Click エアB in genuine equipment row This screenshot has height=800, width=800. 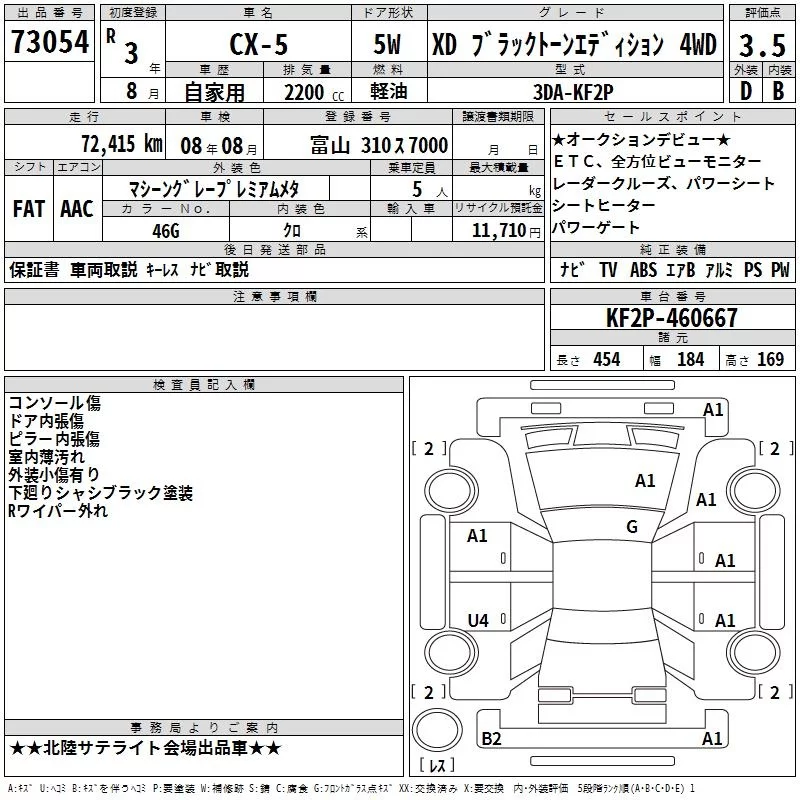click(x=681, y=270)
